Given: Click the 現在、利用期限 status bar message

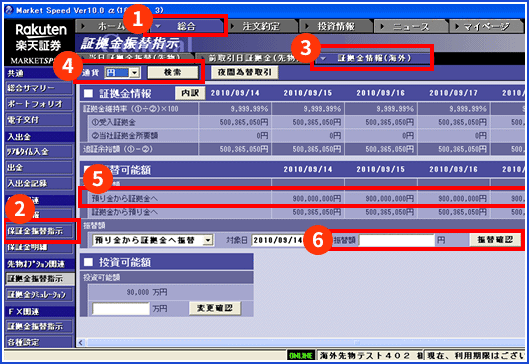Looking at the screenshot, I should (476, 356).
